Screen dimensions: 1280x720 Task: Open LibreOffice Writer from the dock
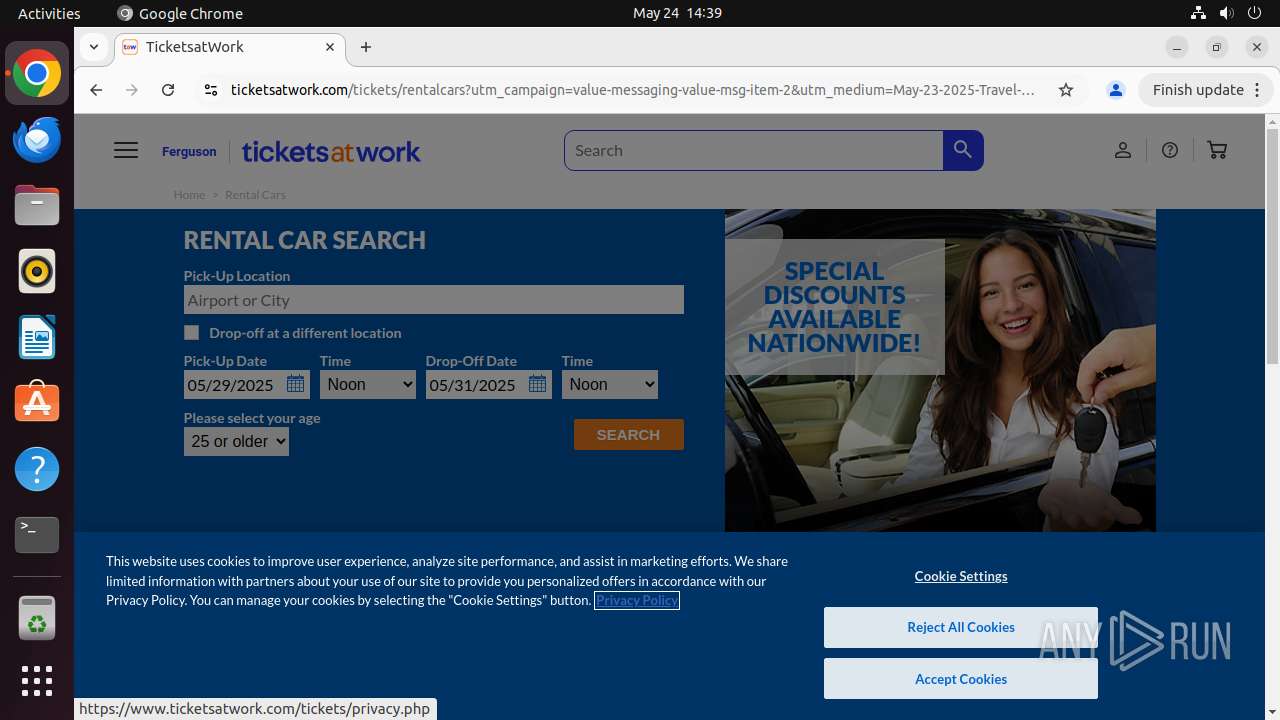(x=37, y=337)
